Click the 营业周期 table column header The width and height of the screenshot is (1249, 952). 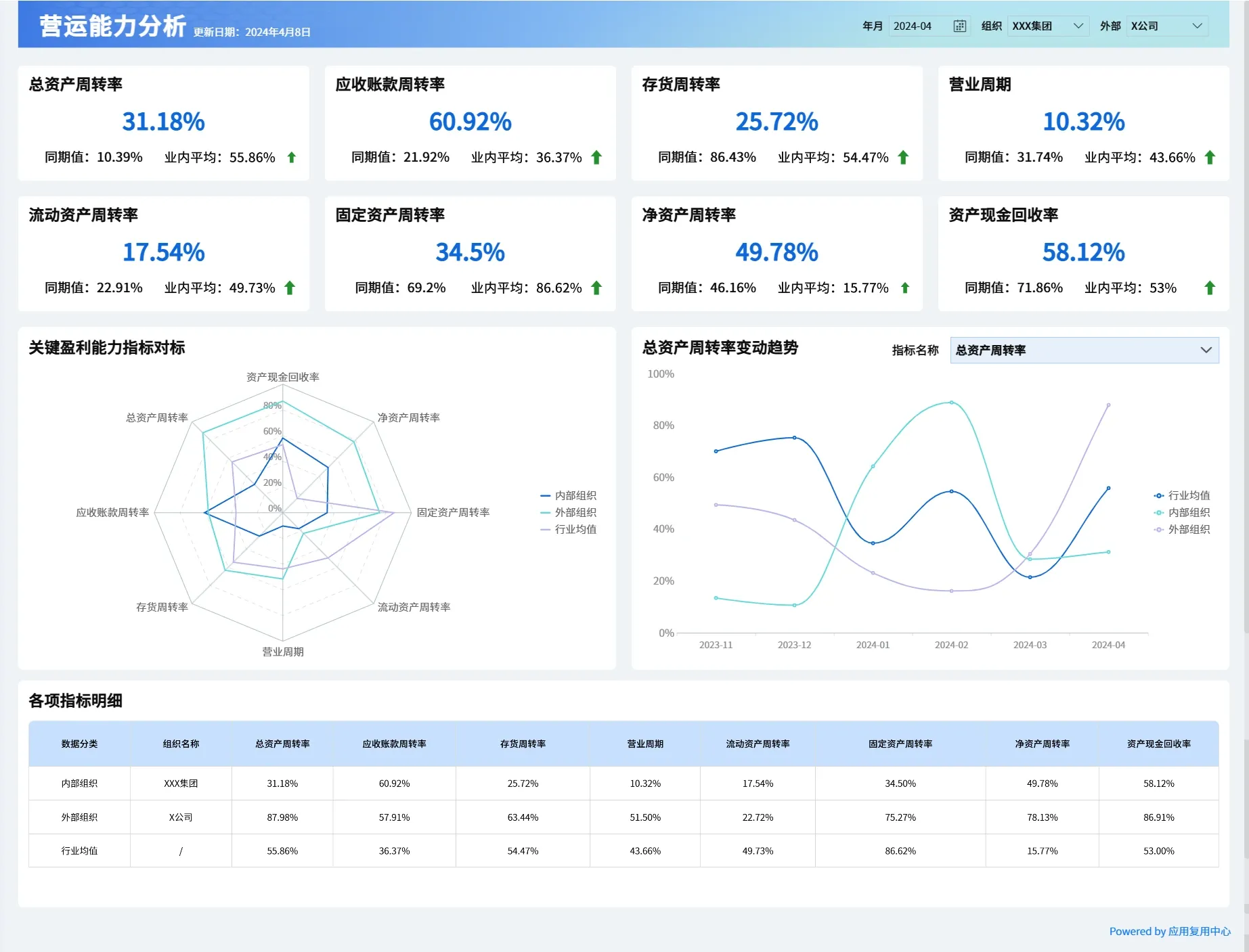(x=645, y=744)
